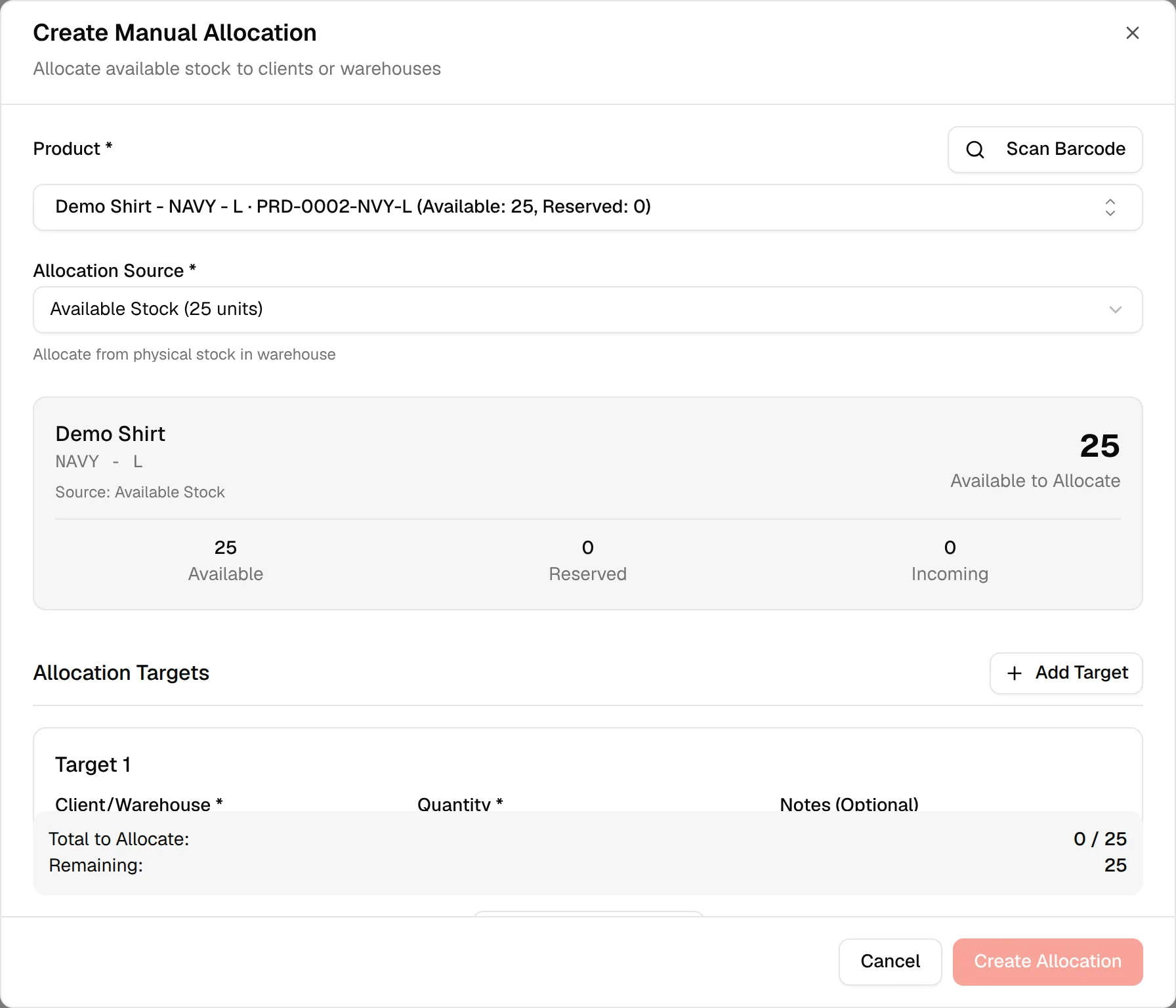Click the up-down chevrons on Product field
Viewport: 1176px width, 1008px height.
coord(1110,207)
